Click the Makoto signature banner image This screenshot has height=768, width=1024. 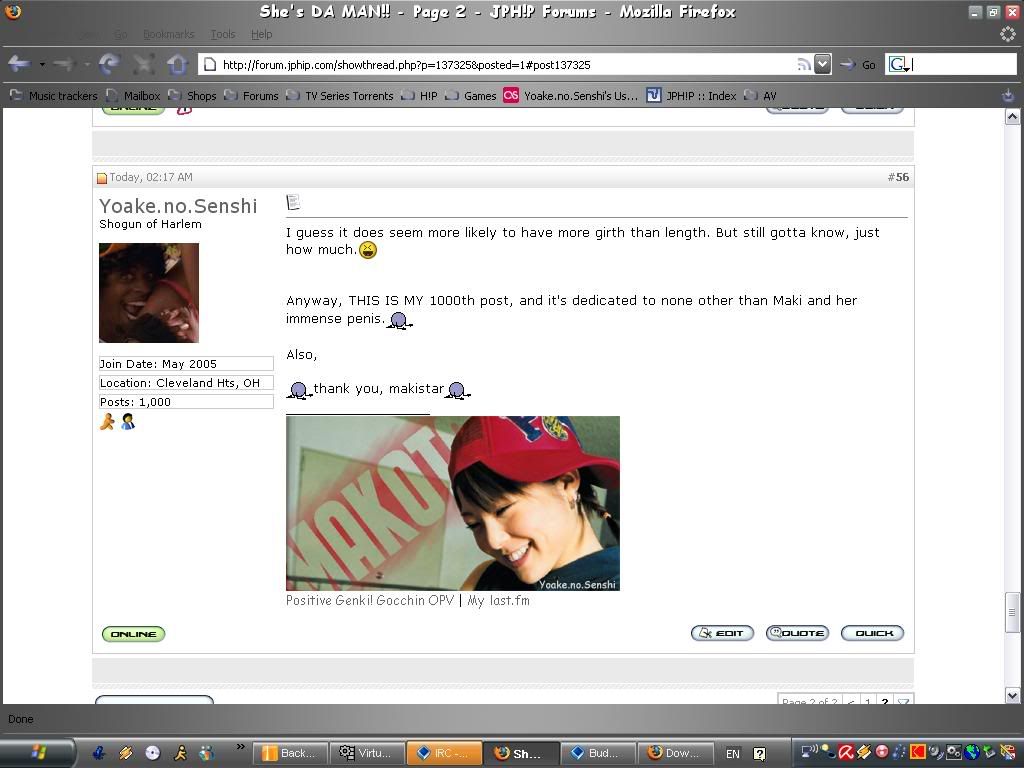point(453,504)
